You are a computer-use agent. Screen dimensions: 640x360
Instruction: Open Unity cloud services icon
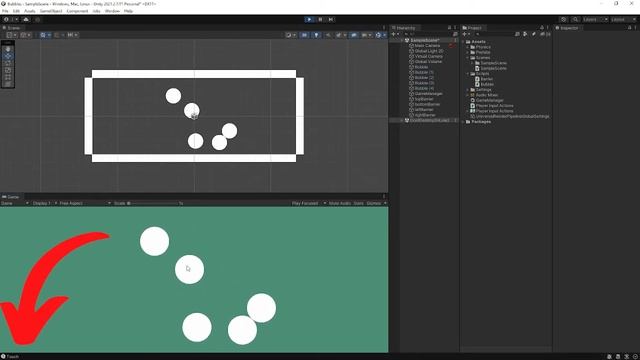tap(26, 20)
